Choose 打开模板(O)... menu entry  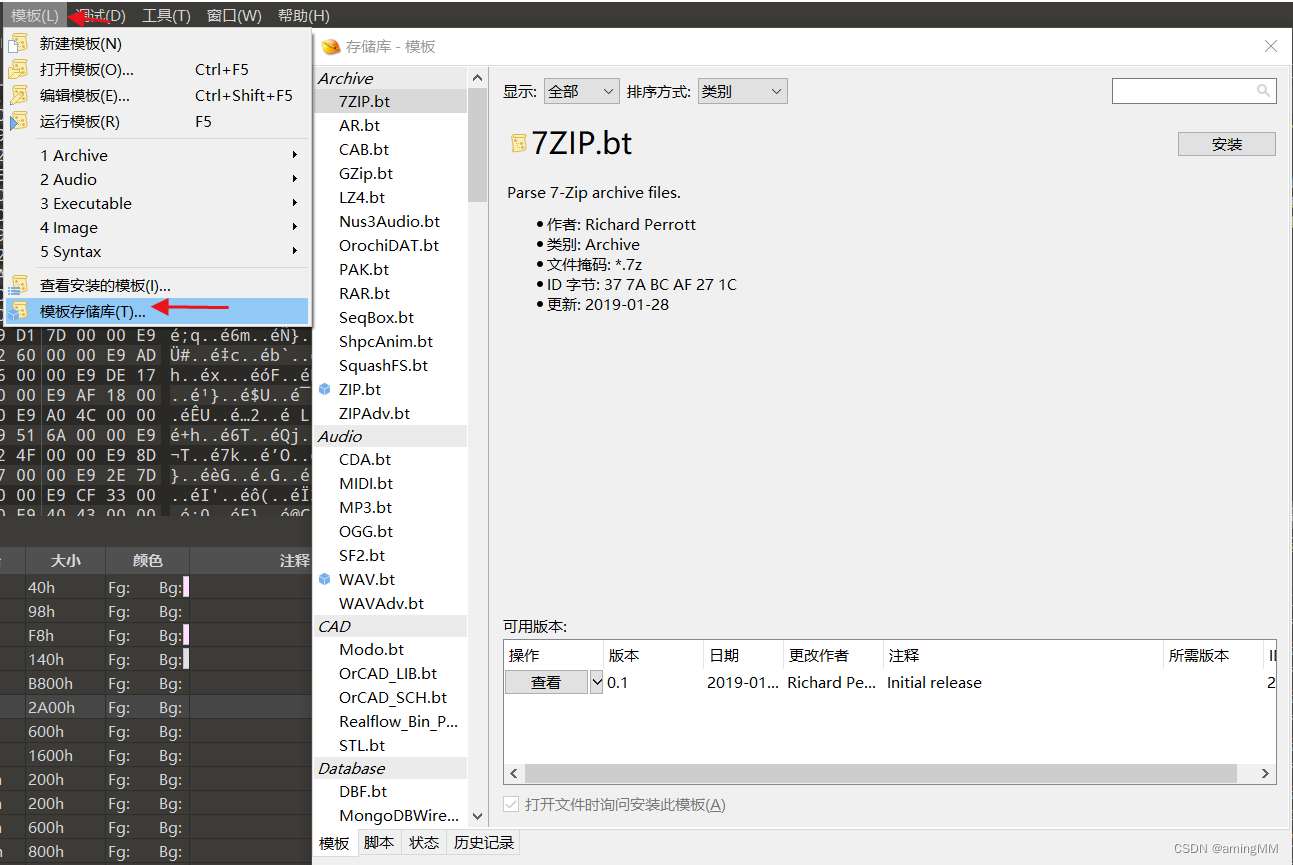click(x=158, y=69)
